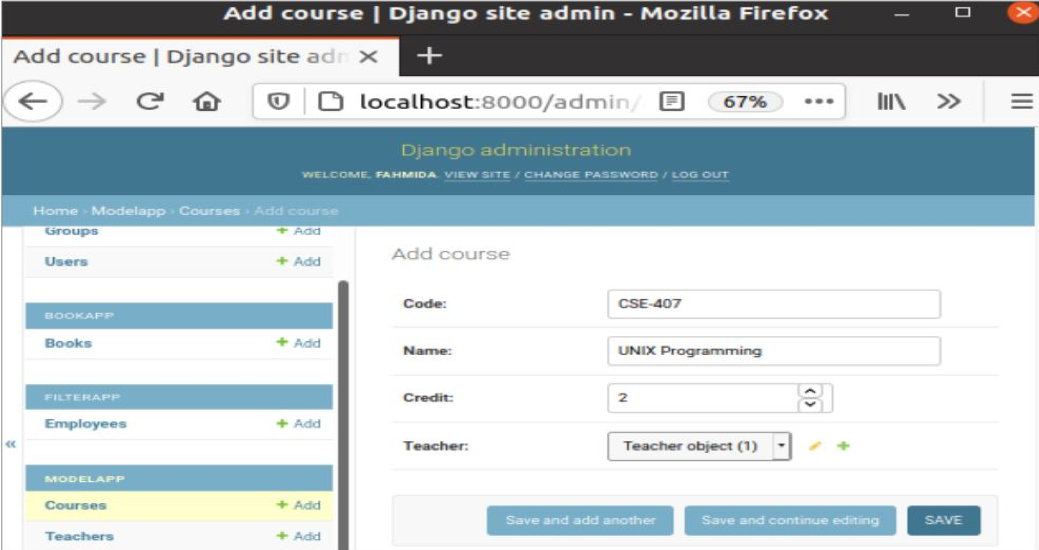The width and height of the screenshot is (1039, 550).
Task: Click Add next to Employees
Action: tap(299, 423)
